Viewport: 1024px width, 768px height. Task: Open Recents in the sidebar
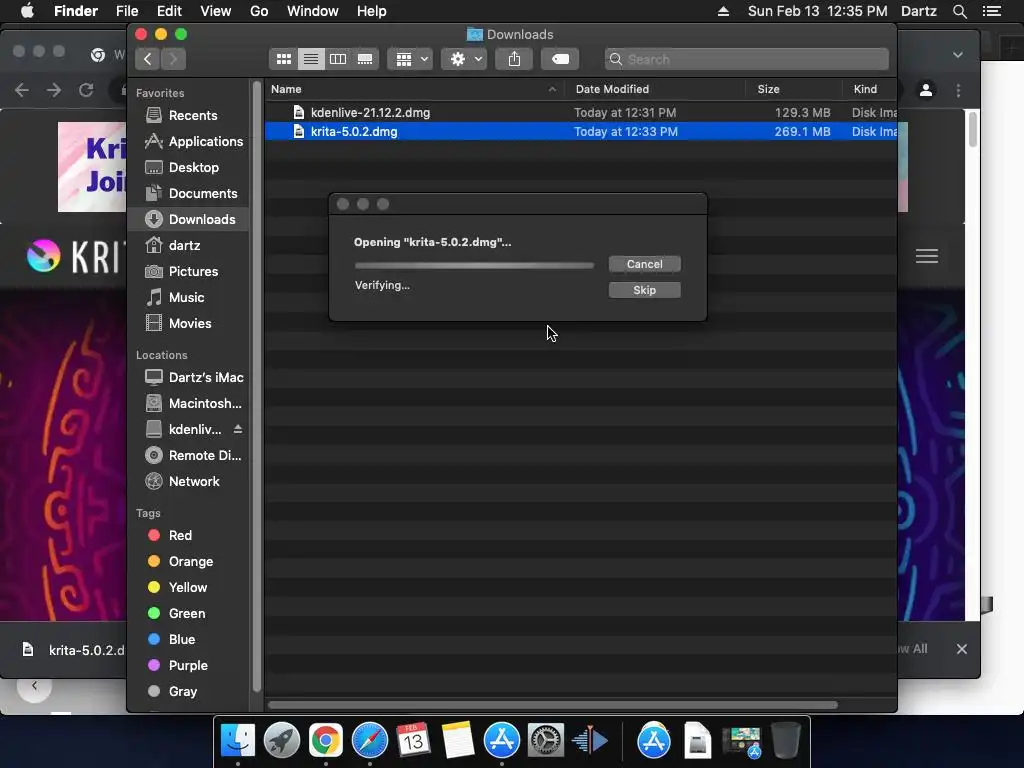pos(189,116)
